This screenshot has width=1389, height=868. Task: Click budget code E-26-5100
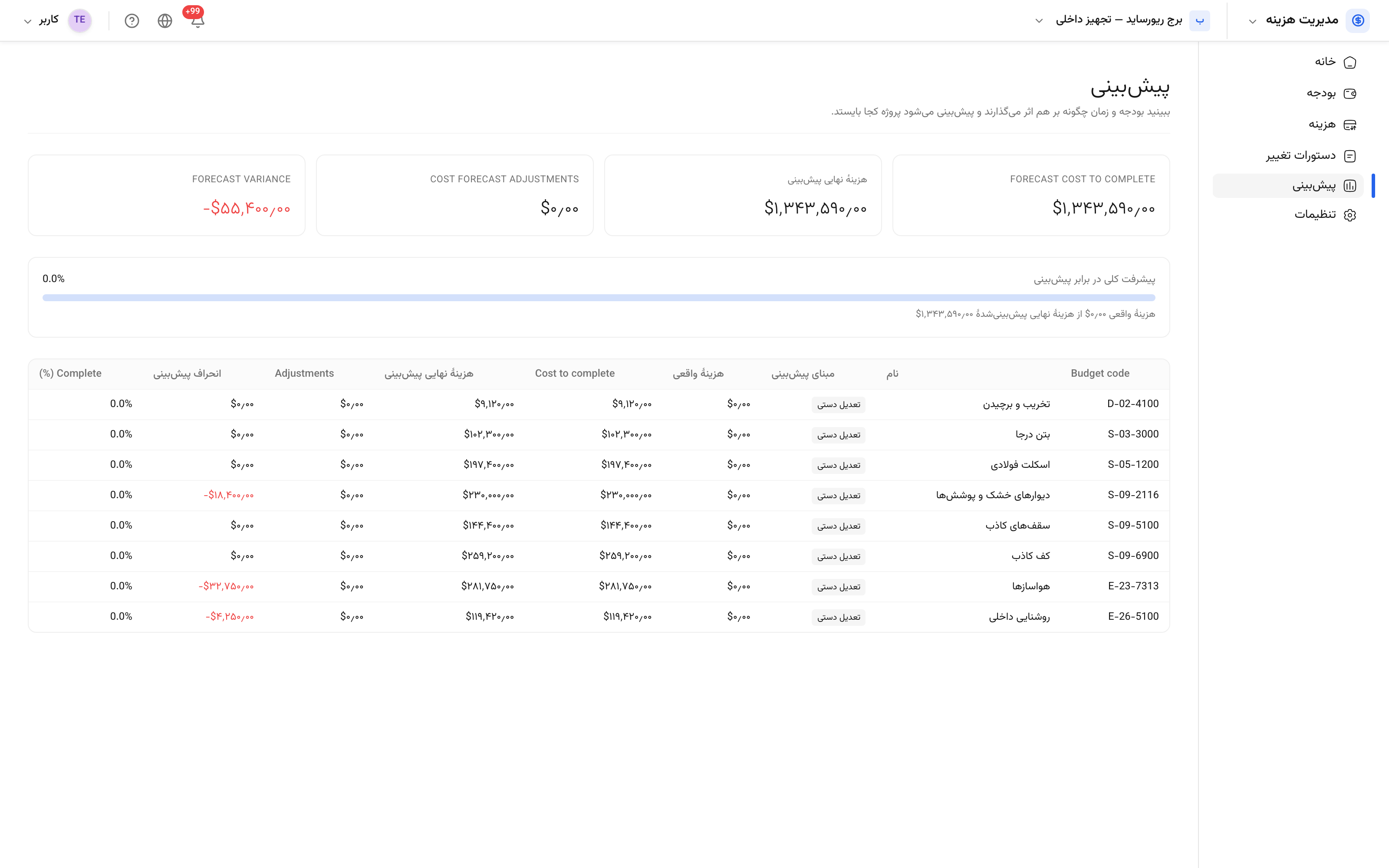click(x=1133, y=617)
